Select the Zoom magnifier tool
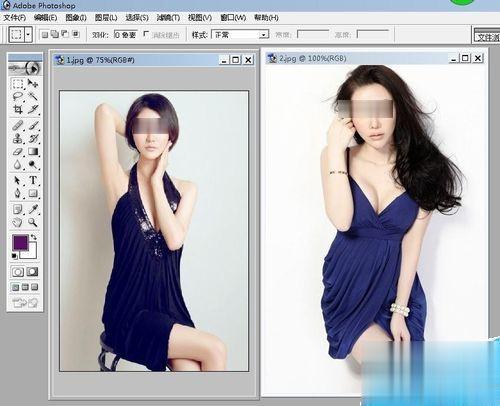This screenshot has height=406, width=500. coord(33,222)
